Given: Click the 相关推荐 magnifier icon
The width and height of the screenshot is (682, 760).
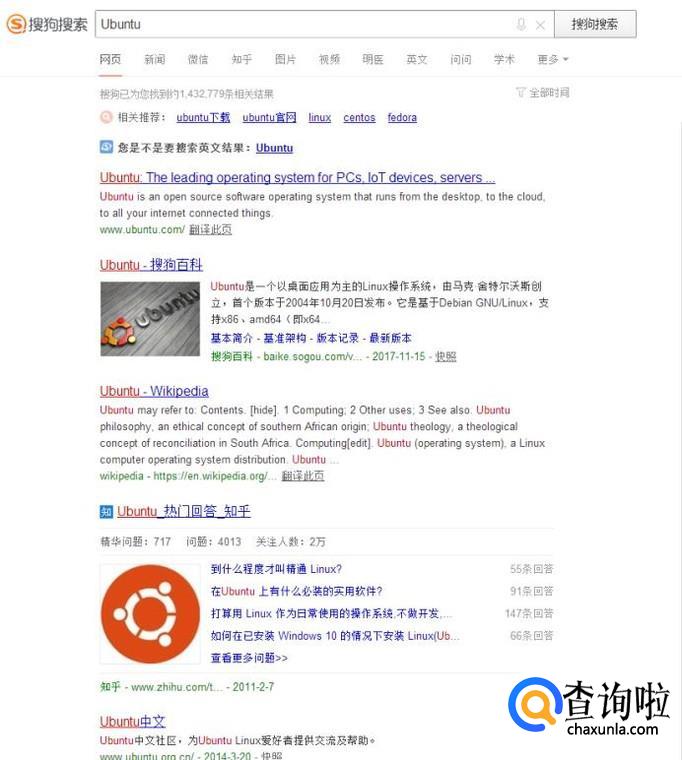Looking at the screenshot, I should pos(106,117).
